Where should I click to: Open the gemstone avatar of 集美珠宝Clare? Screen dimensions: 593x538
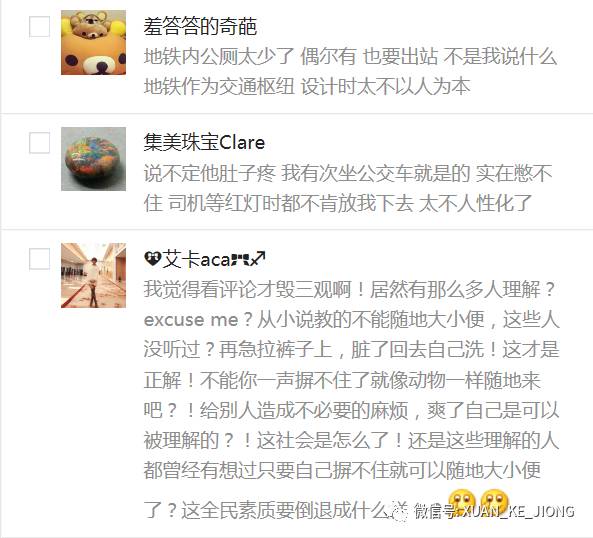tap(93, 159)
